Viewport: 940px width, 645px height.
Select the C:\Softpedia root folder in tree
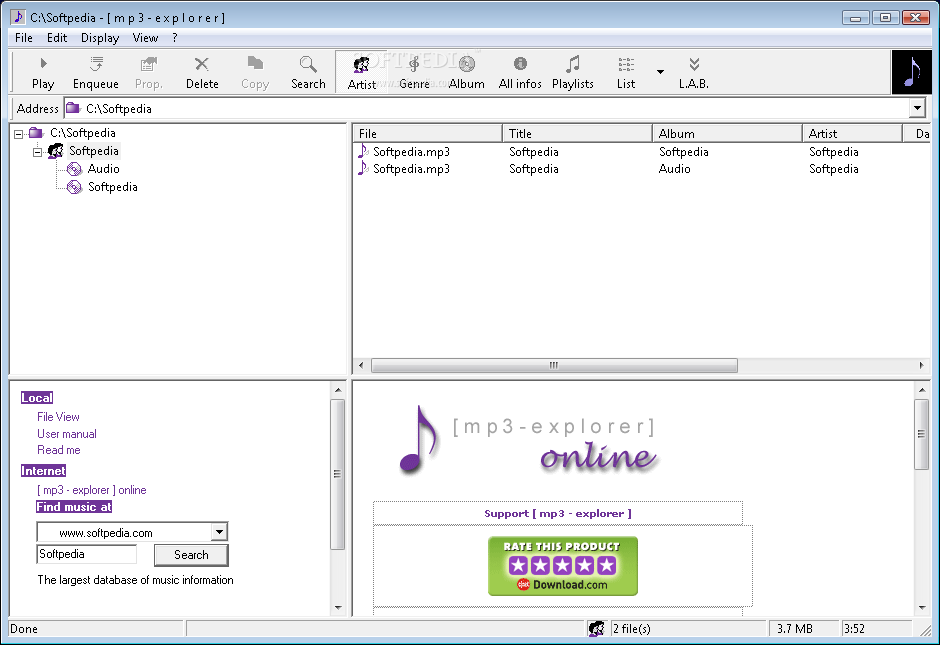(x=83, y=133)
